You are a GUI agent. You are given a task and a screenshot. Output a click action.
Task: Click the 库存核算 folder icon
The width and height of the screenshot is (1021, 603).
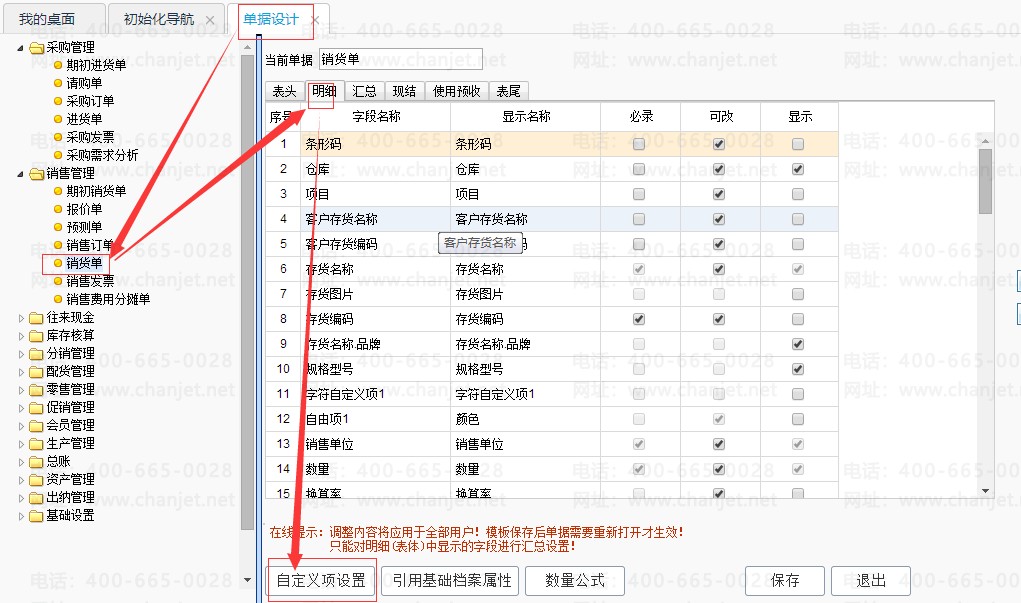tap(37, 335)
